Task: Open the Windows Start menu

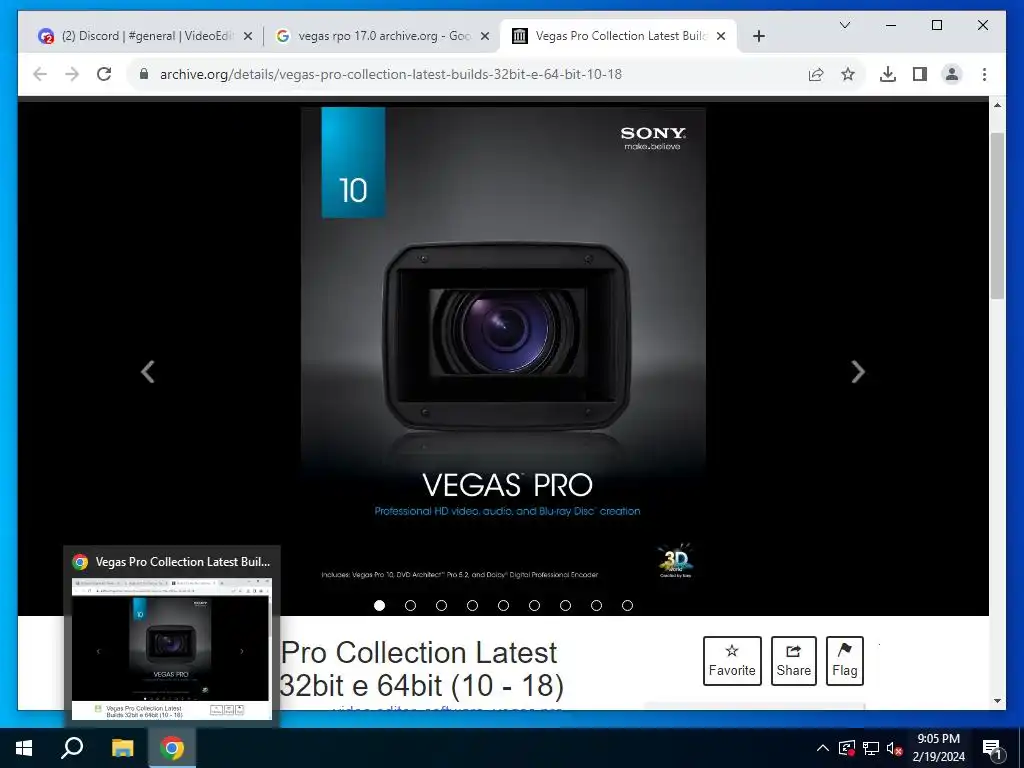Action: point(24,748)
